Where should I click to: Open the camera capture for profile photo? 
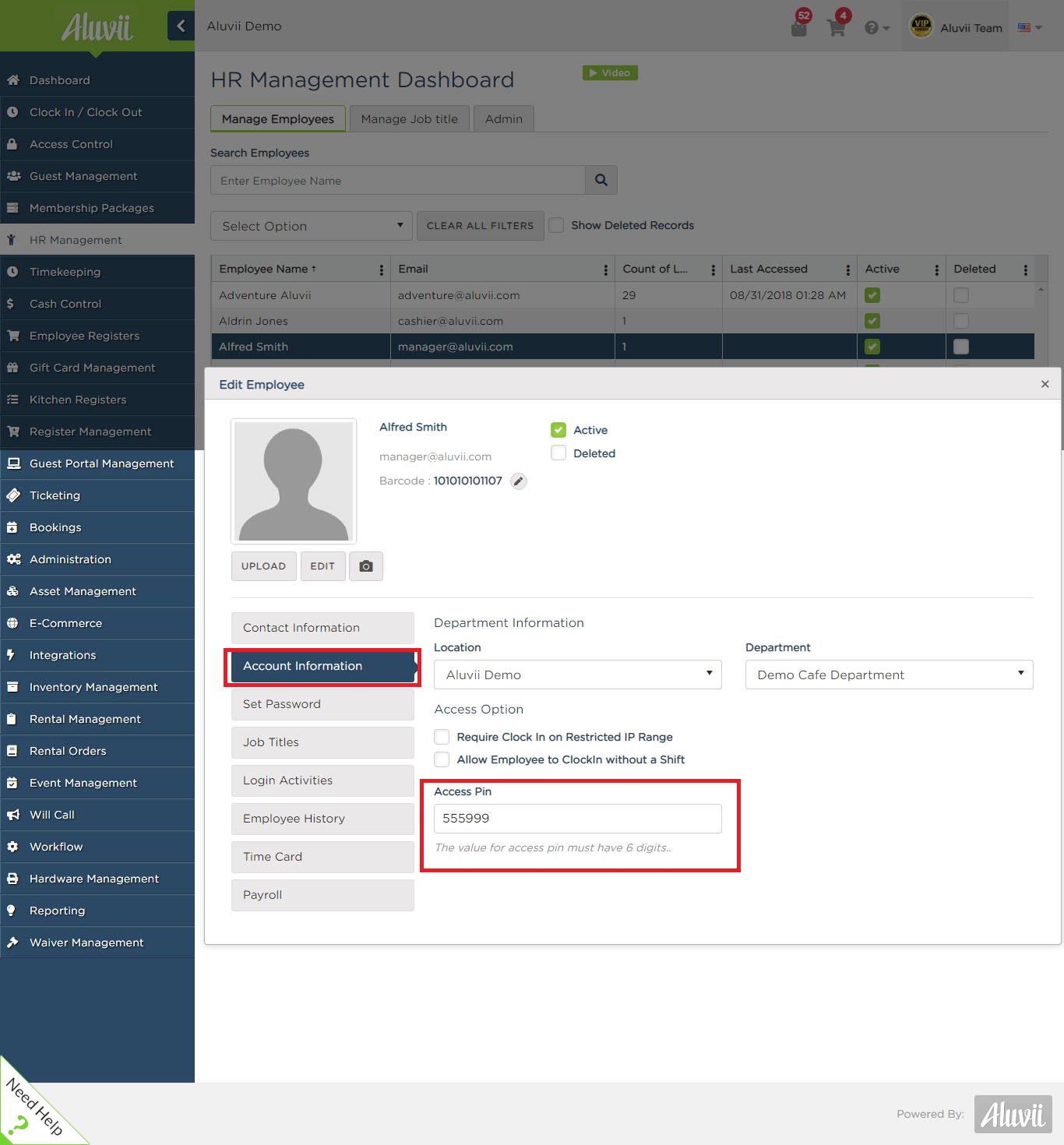click(x=366, y=566)
